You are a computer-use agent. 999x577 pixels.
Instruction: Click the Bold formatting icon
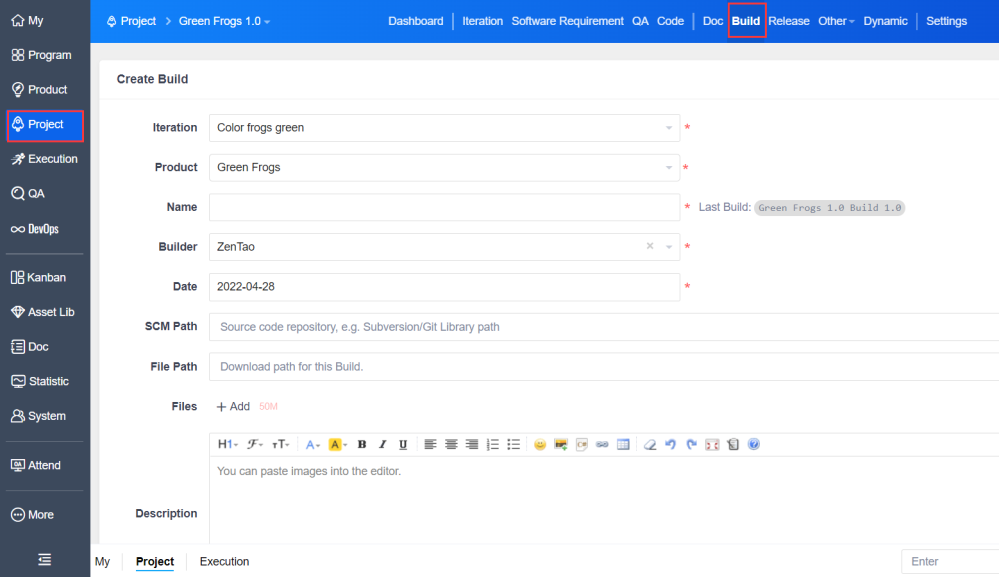pyautogui.click(x=362, y=444)
